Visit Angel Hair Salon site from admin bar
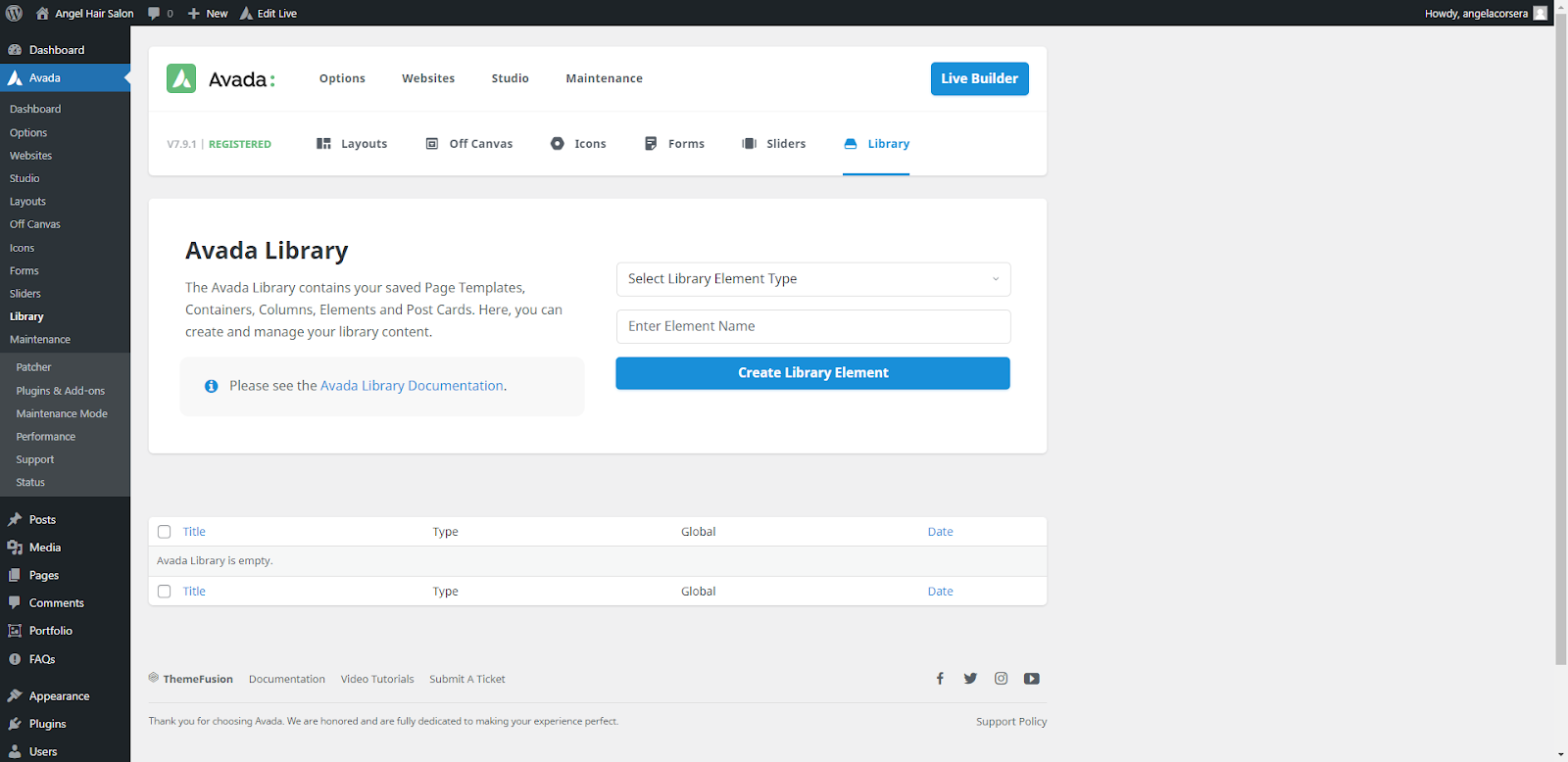The width and height of the screenshot is (1568, 762). 85,14
